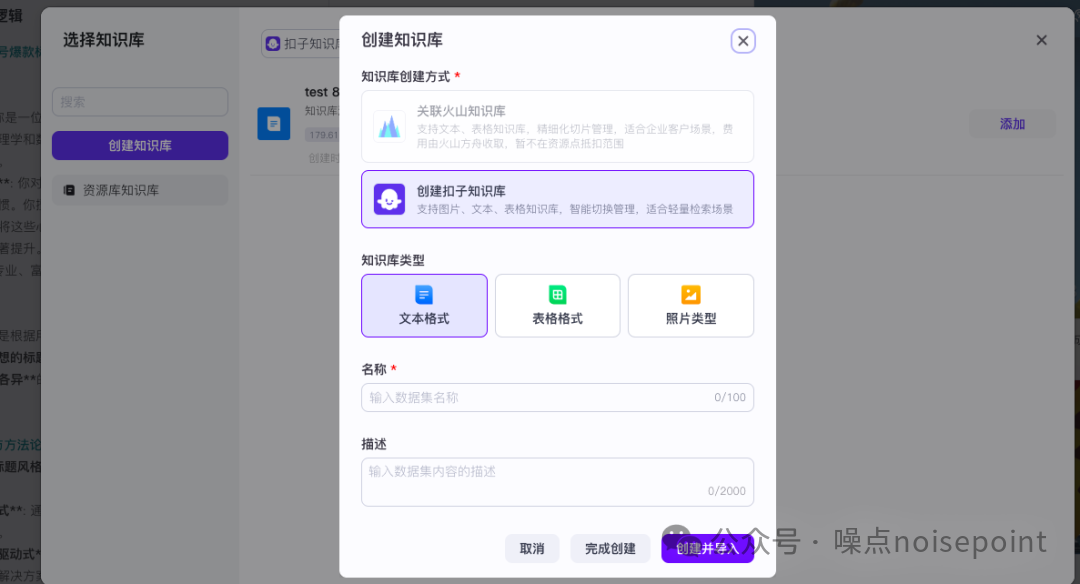The image size is (1080, 584).
Task: Close the 创建知识库 dialog with the X icon
Action: 742,41
